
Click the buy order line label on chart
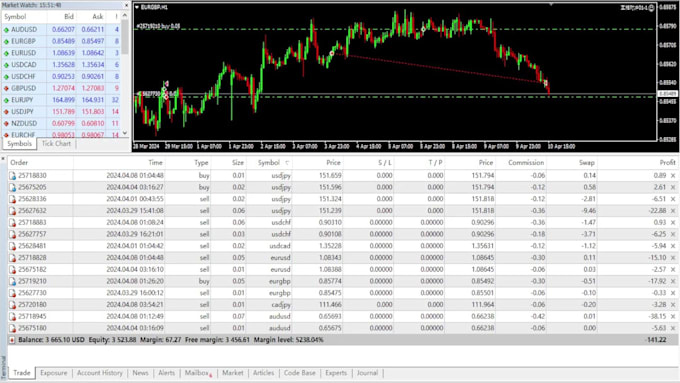coord(158,26)
